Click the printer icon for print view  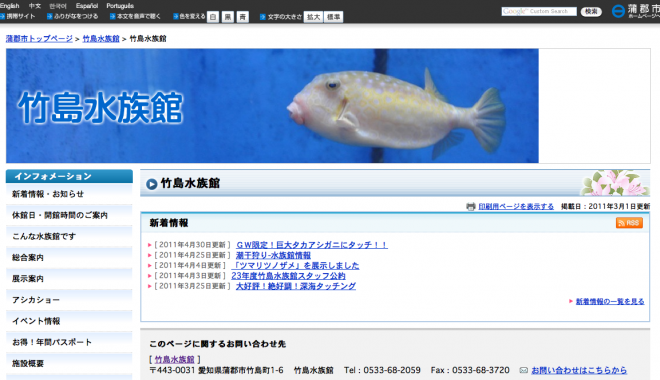point(471,207)
